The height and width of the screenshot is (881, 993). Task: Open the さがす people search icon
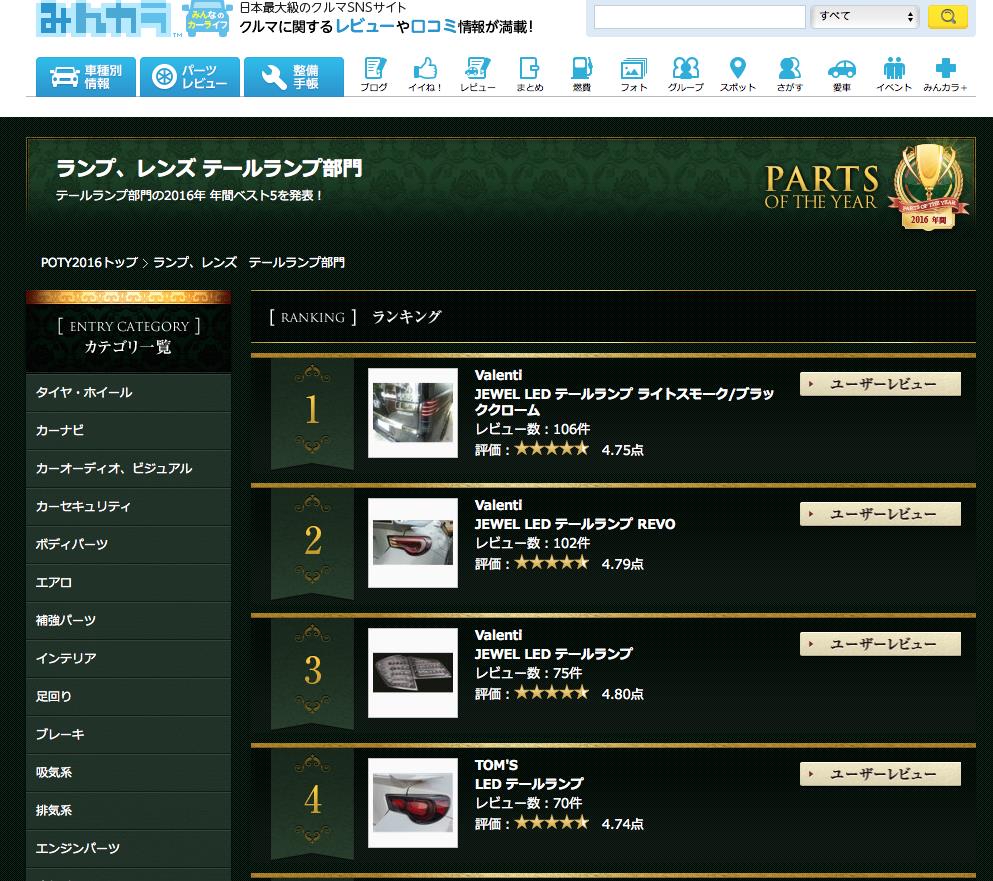pyautogui.click(x=790, y=75)
